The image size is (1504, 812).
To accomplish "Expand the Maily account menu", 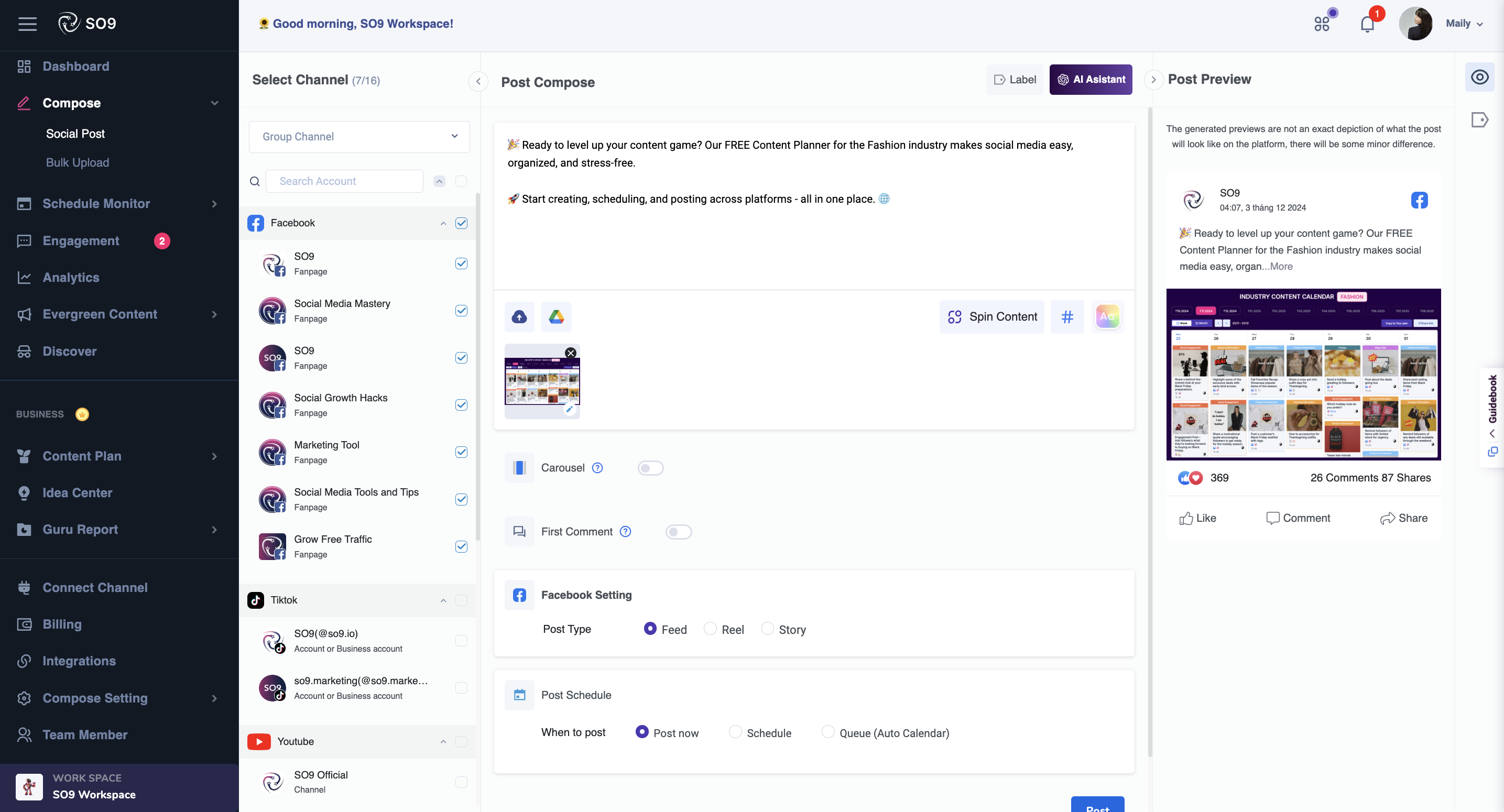I will [1465, 24].
